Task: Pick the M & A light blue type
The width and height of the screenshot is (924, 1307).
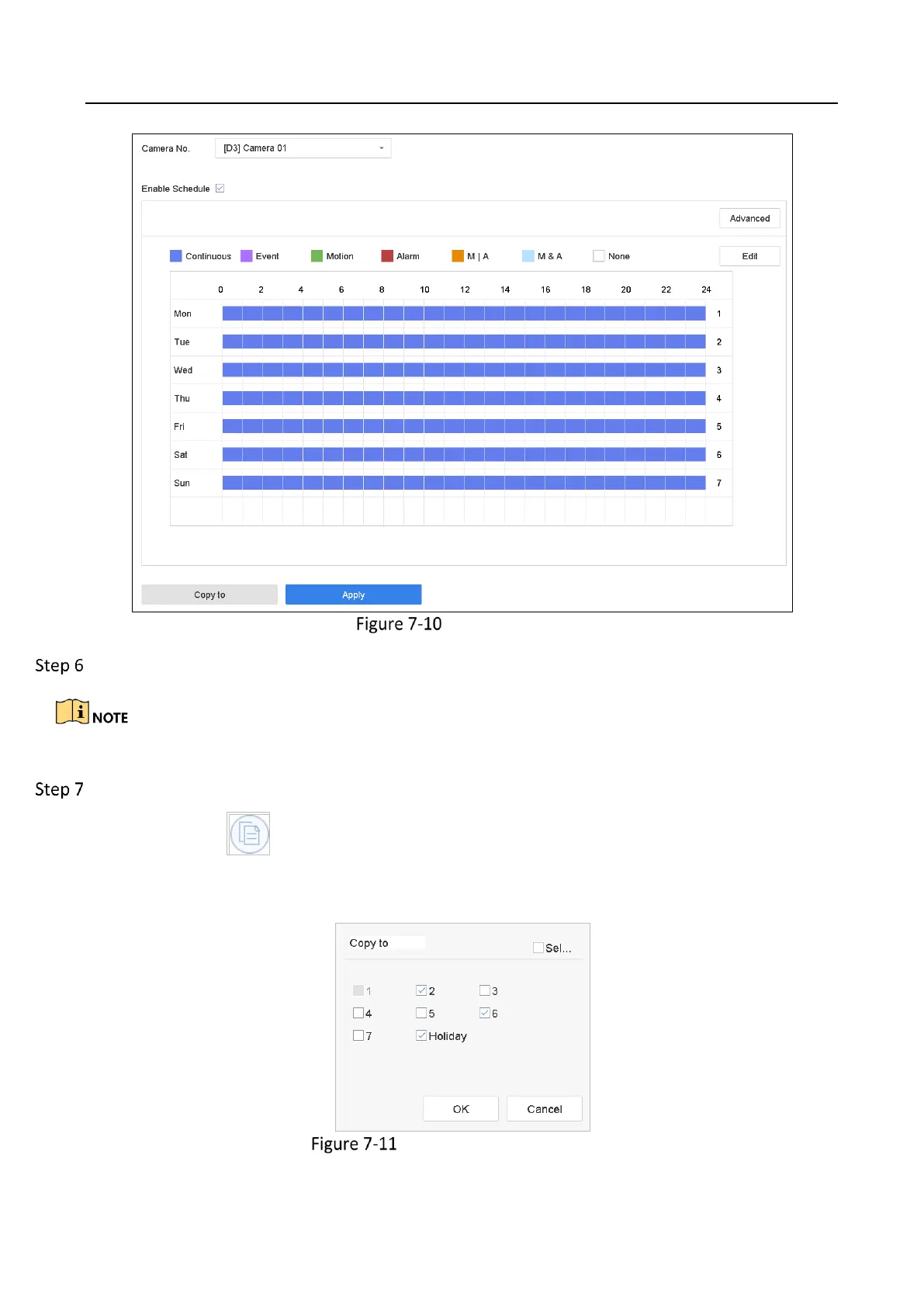Action: coord(528,256)
